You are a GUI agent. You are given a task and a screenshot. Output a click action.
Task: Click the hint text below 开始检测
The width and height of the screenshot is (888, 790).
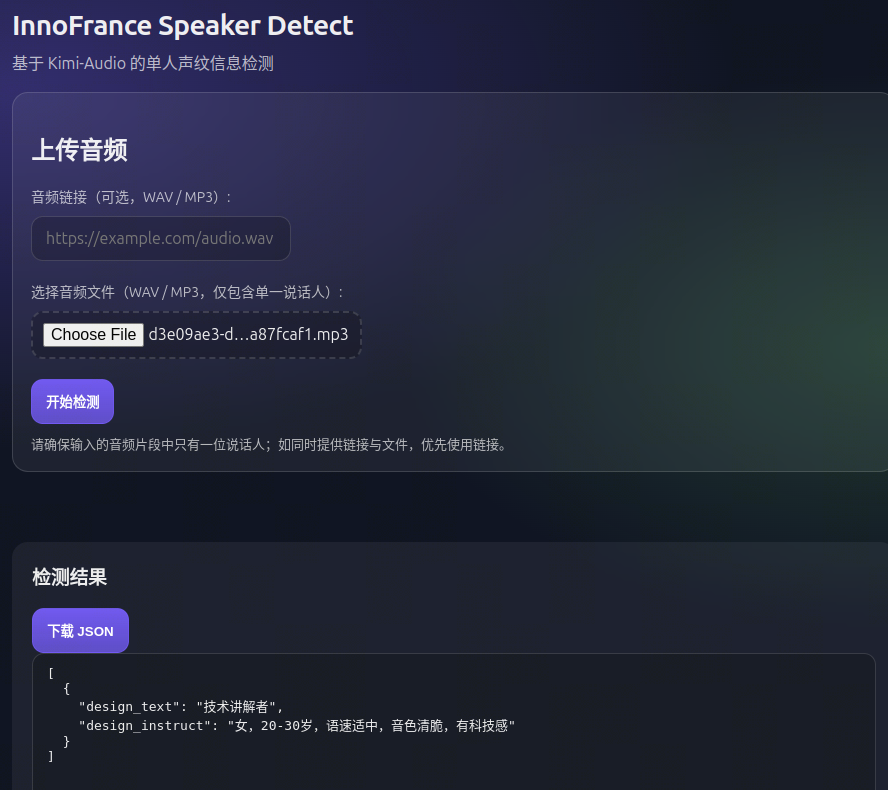pyautogui.click(x=270, y=444)
